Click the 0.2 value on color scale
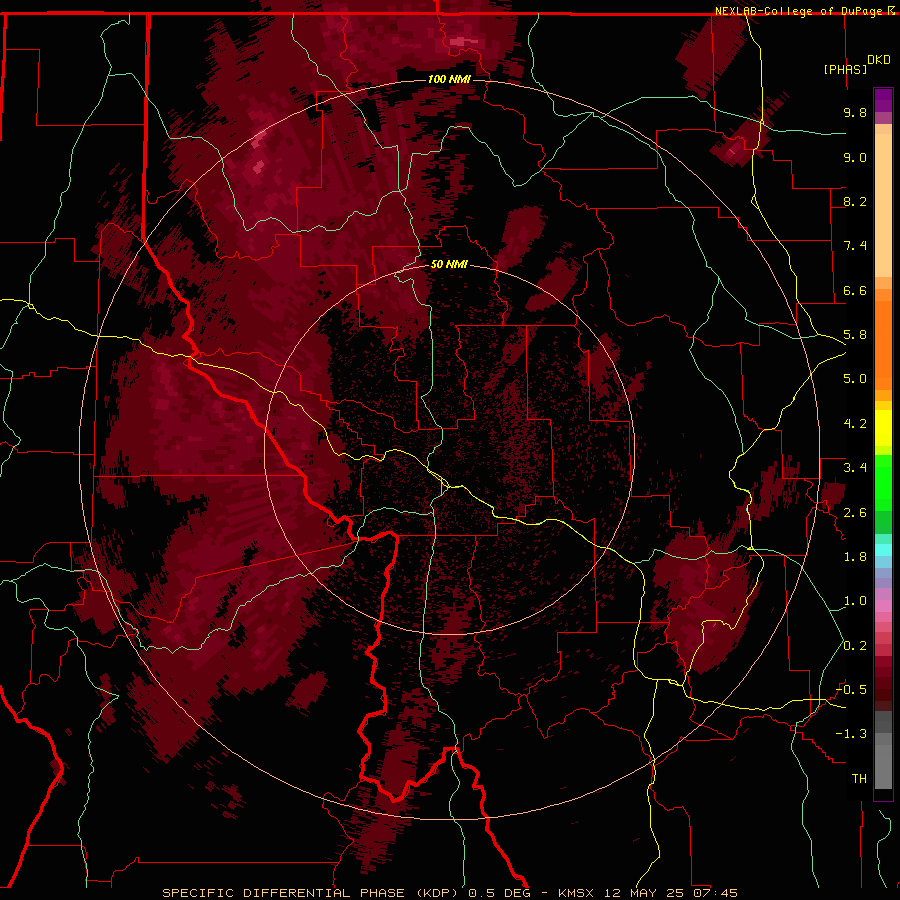Viewport: 900px width, 900px height. pyautogui.click(x=855, y=646)
